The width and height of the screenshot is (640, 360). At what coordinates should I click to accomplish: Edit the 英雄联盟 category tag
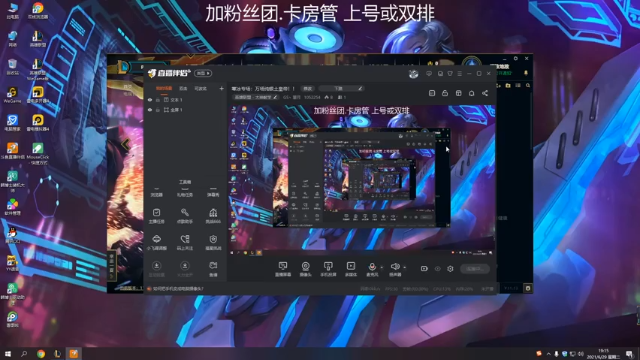click(256, 97)
